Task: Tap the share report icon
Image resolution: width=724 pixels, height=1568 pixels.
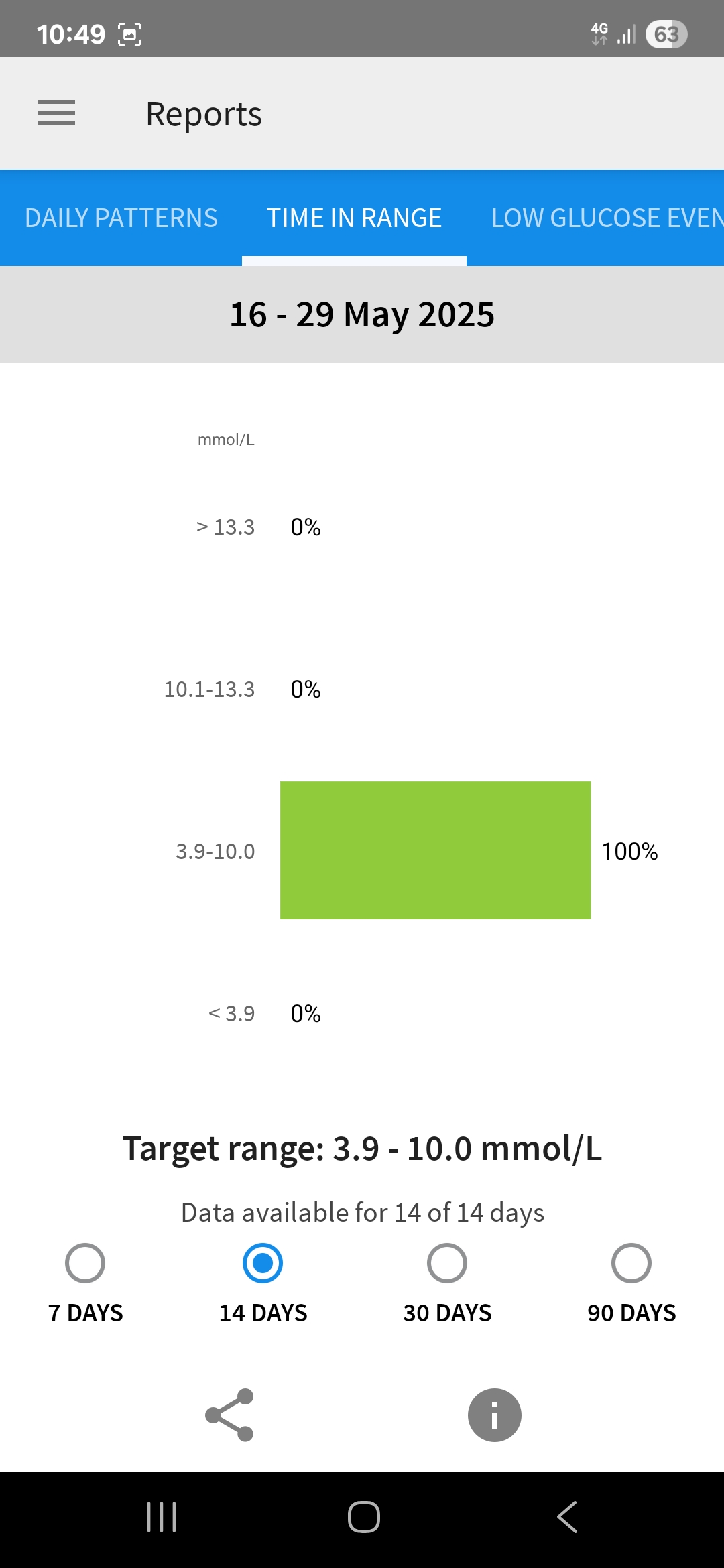Action: 229,1415
